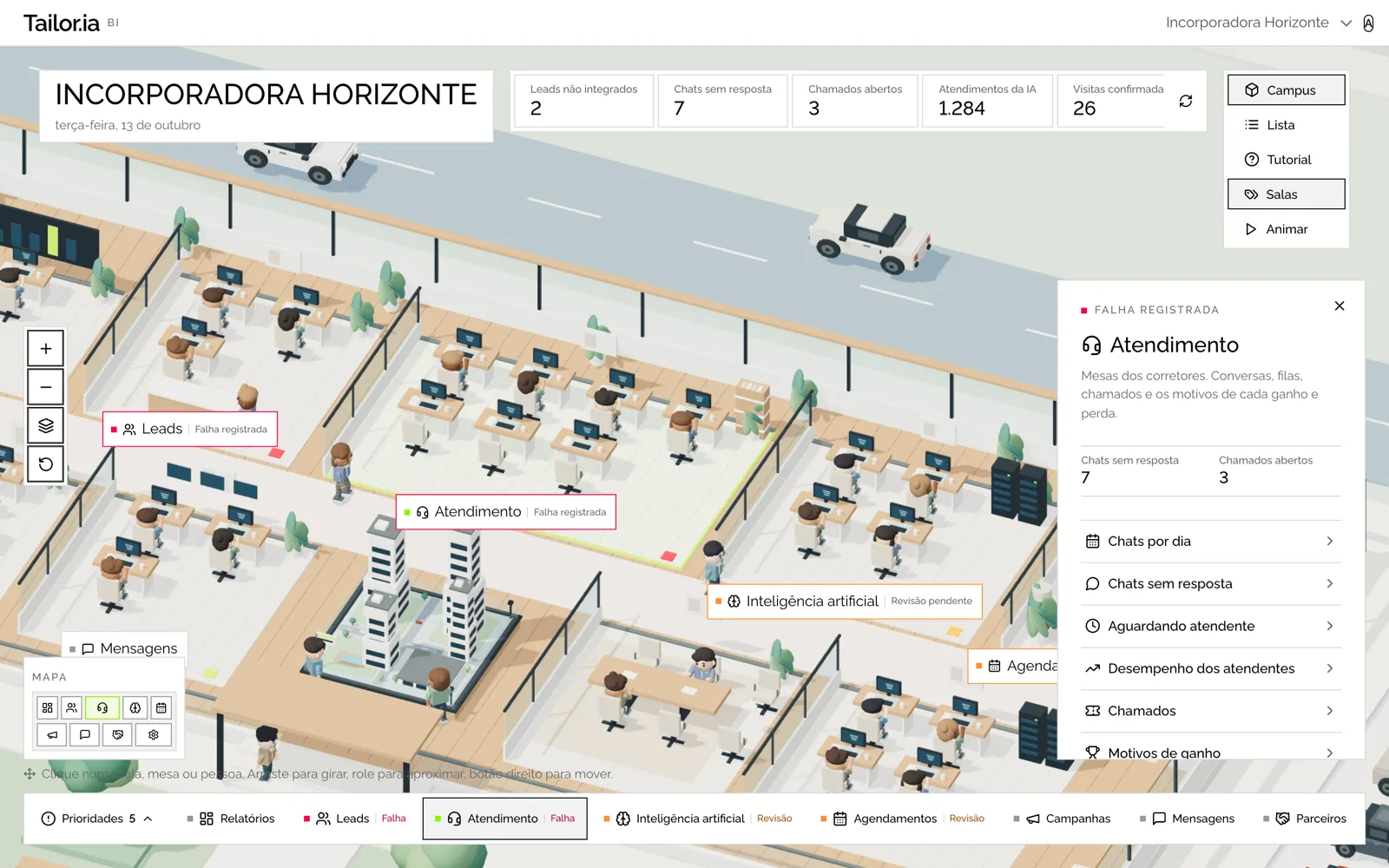The width and height of the screenshot is (1389, 868).
Task: Click the Leads room label on map
Action: point(190,430)
